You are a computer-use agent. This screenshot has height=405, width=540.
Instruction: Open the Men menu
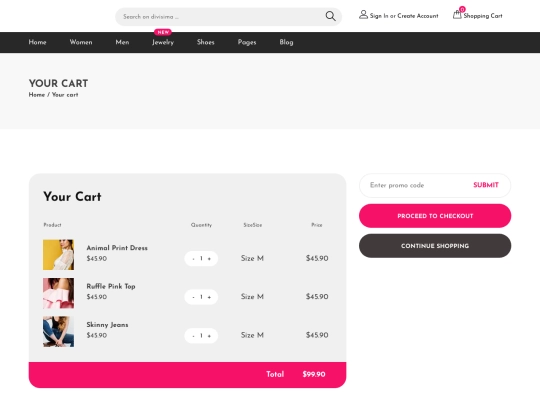pyautogui.click(x=122, y=42)
